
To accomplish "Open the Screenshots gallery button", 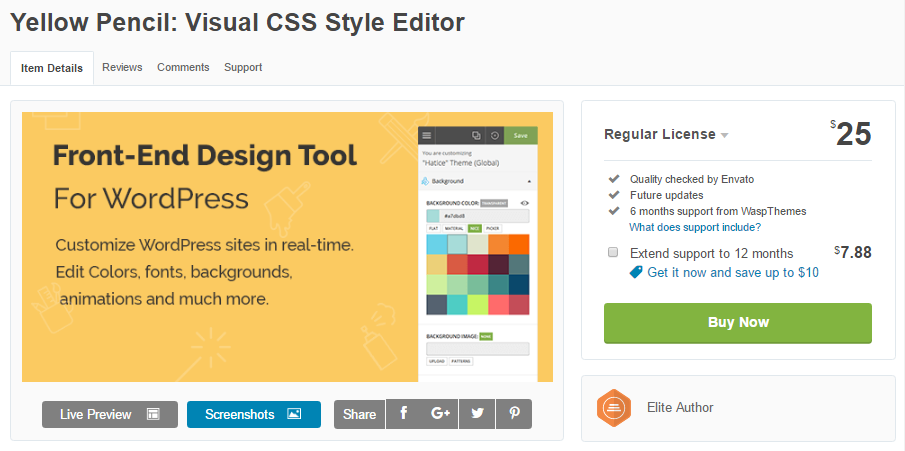I will pos(253,415).
